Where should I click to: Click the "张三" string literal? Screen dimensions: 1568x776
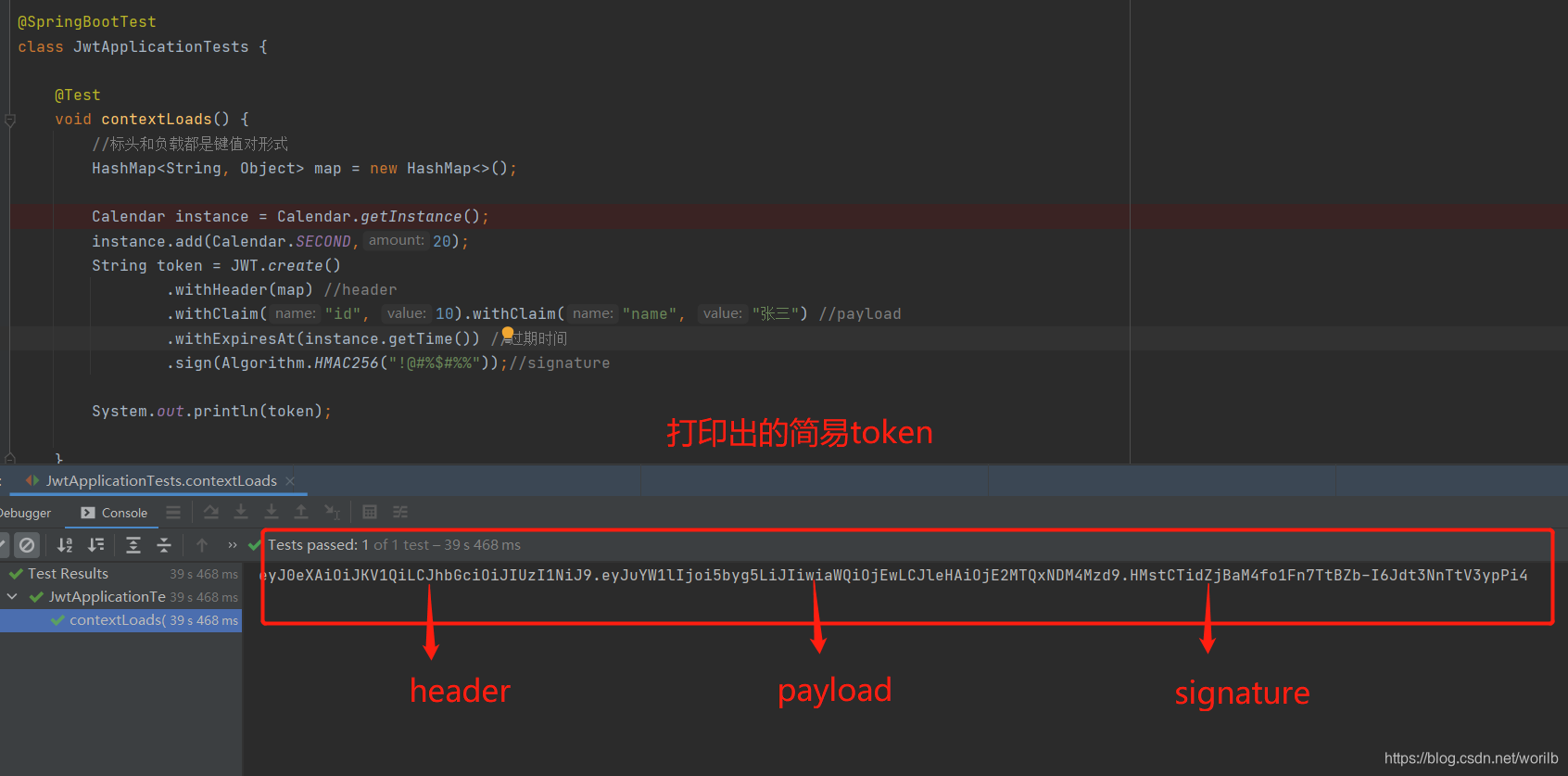(x=775, y=313)
